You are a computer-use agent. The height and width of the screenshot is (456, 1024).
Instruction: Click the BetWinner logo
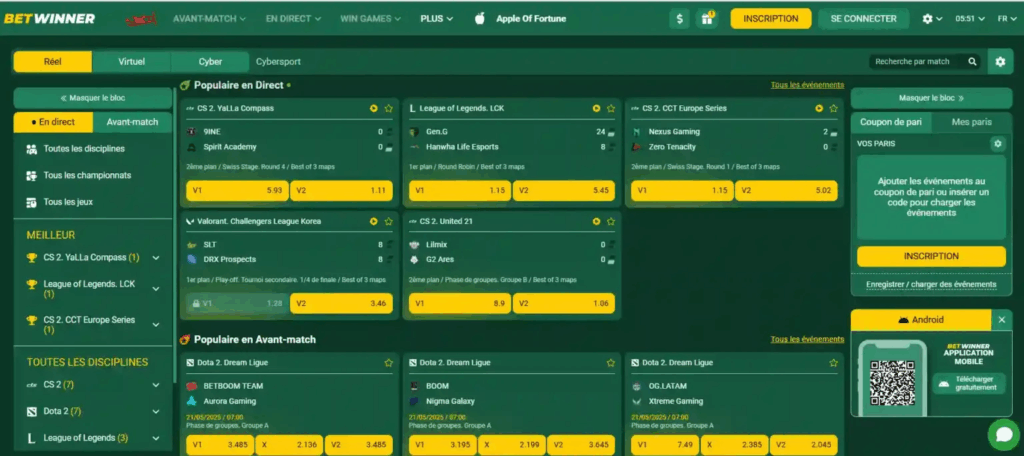50,18
